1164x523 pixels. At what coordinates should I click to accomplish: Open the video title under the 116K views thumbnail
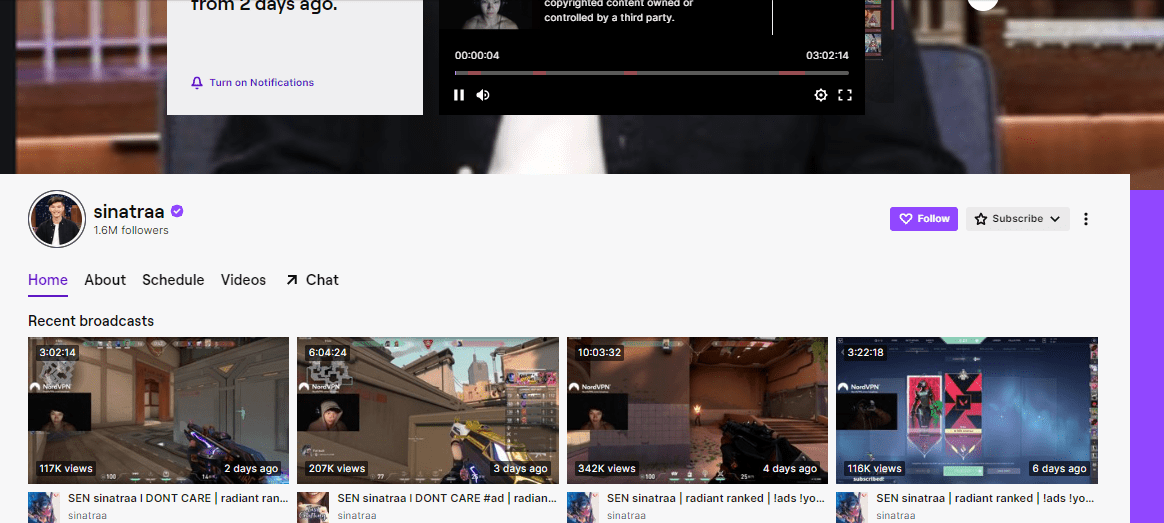click(x=987, y=499)
